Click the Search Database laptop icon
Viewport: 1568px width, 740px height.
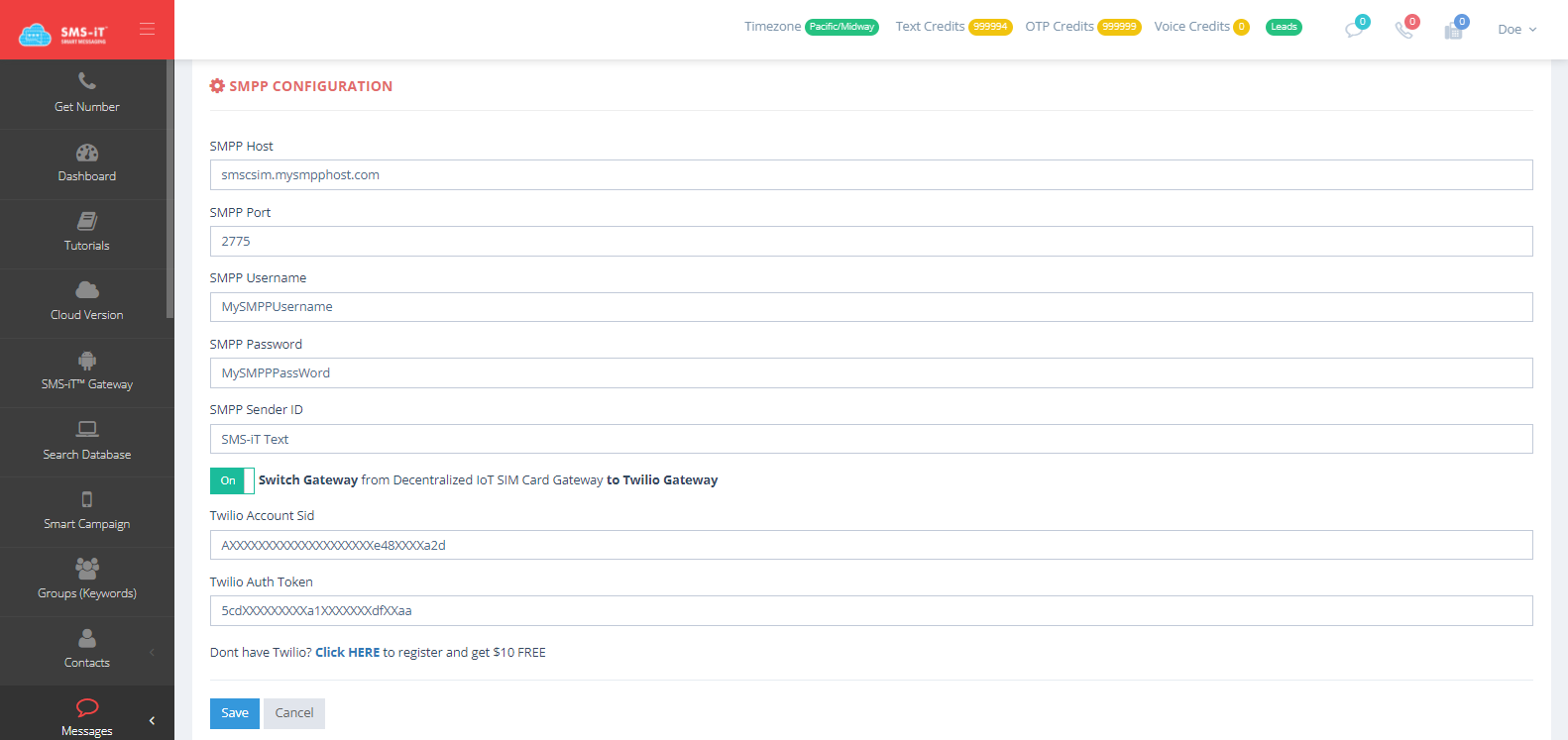pos(87,429)
